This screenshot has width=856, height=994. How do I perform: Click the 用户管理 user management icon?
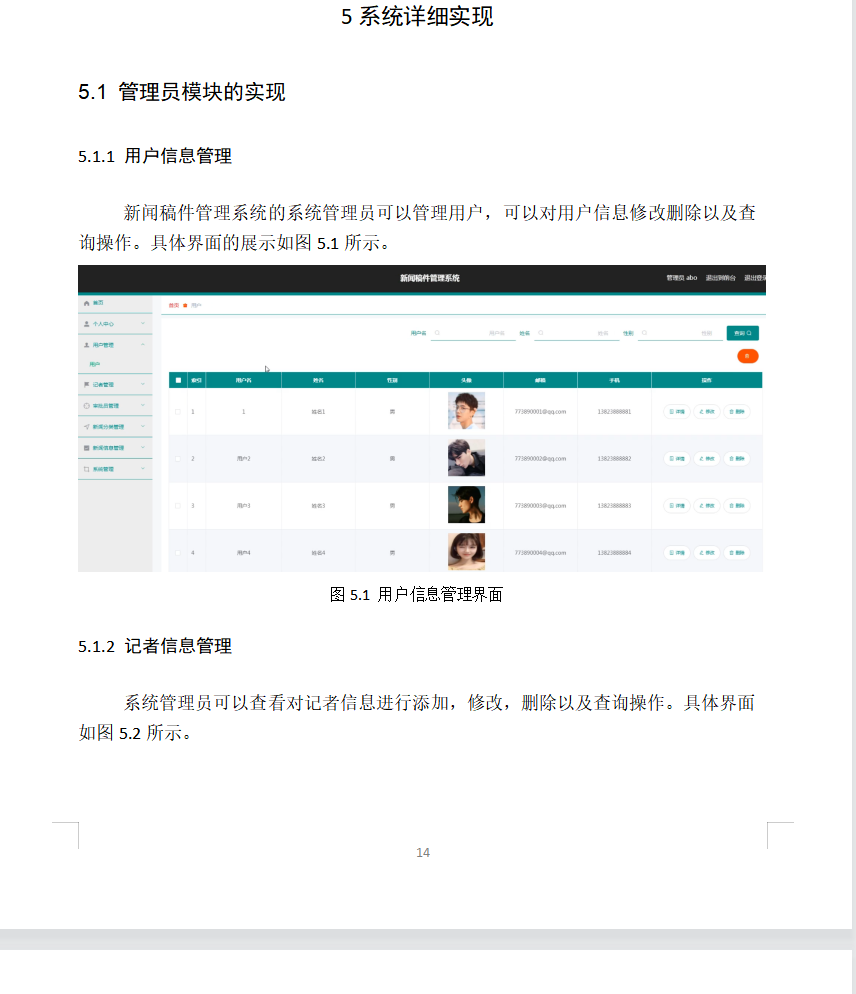pyautogui.click(x=86, y=344)
